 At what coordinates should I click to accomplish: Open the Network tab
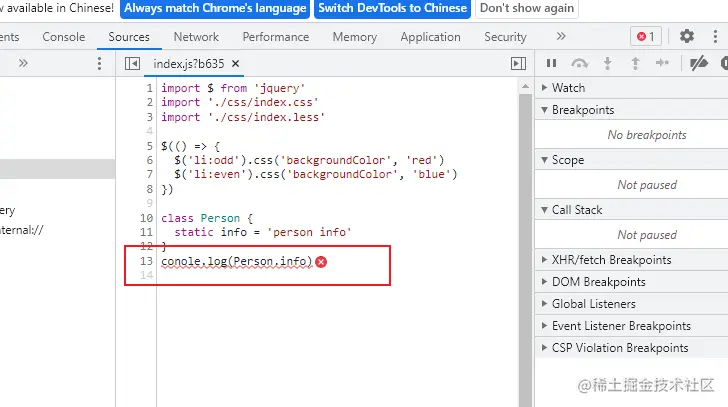click(x=196, y=37)
